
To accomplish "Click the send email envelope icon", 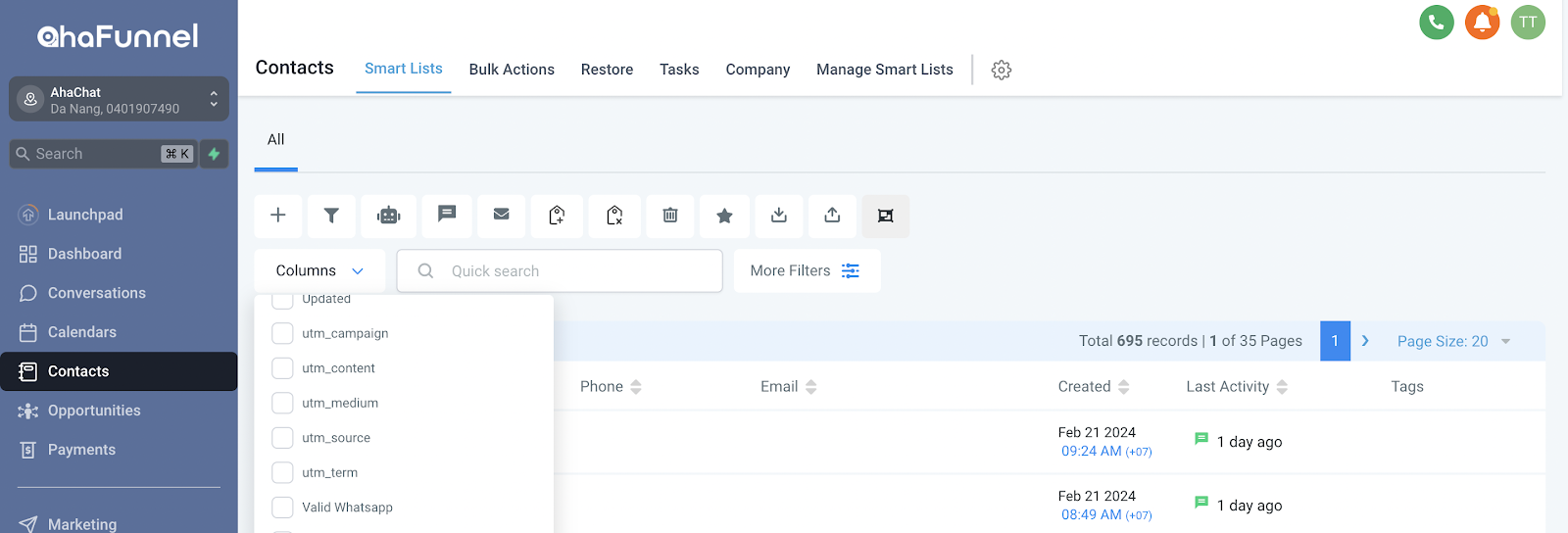I will [x=501, y=216].
